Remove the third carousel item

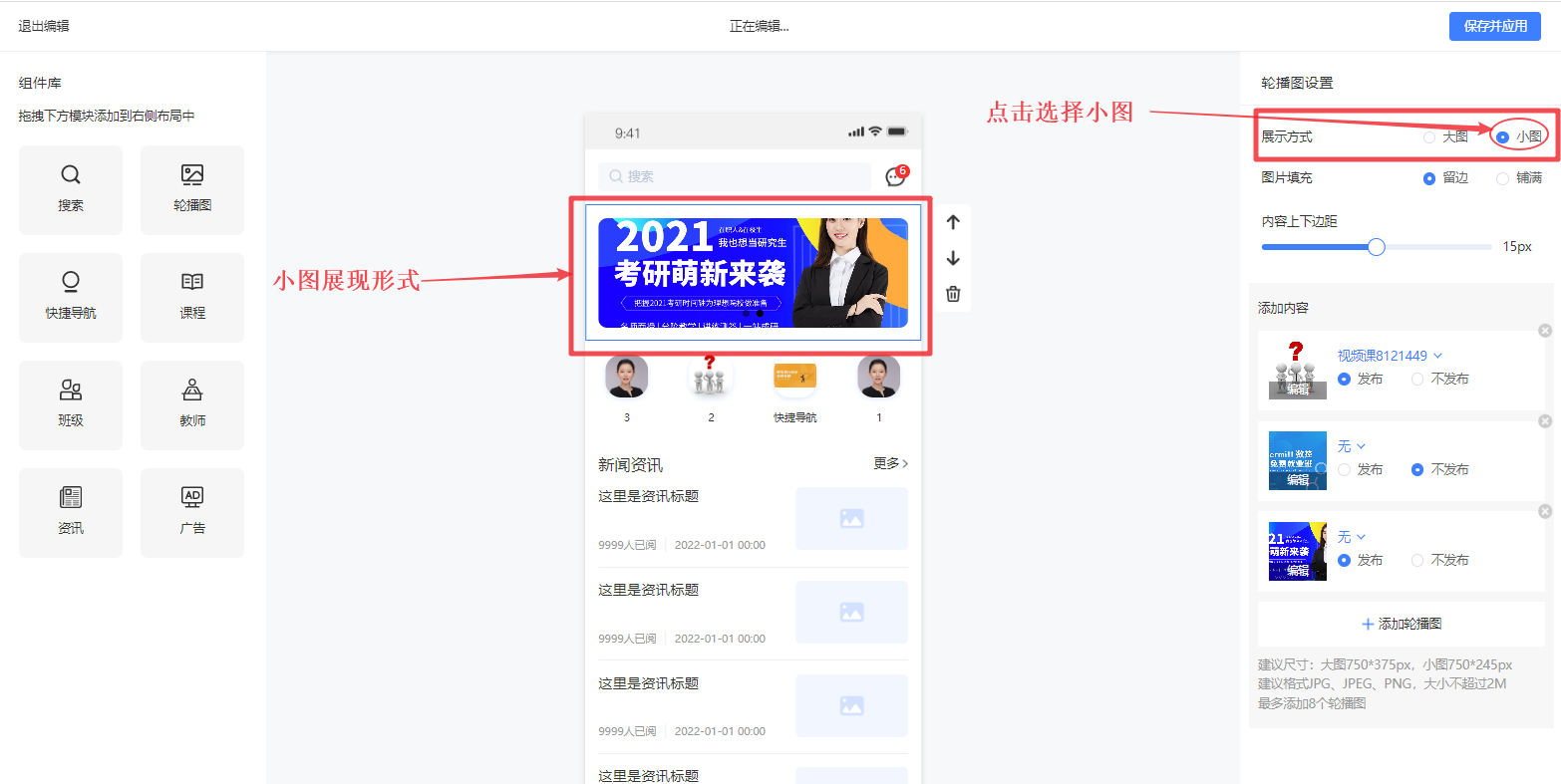pos(1545,512)
